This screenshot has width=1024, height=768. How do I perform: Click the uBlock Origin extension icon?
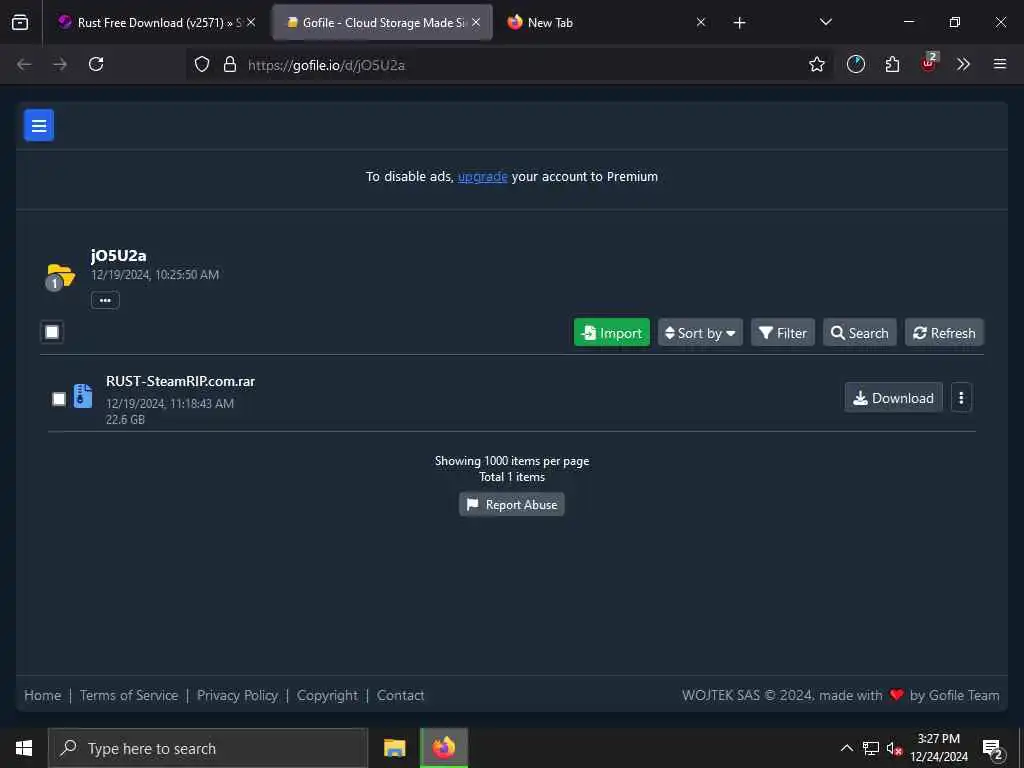click(x=929, y=63)
